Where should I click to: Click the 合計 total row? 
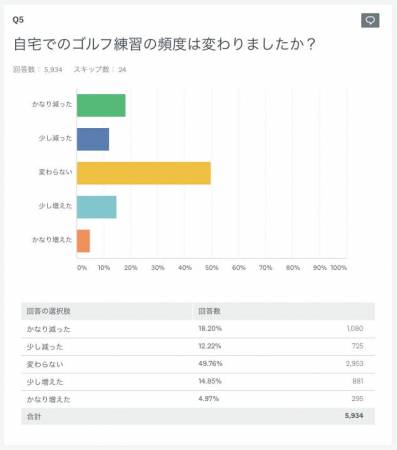pos(198,416)
